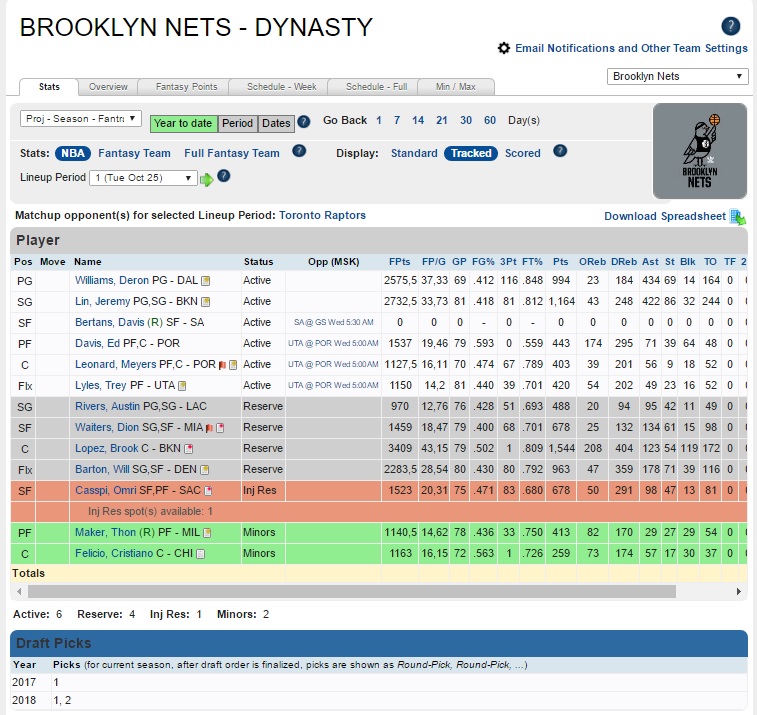Go back 60 days
This screenshot has height=715, width=757.
(x=490, y=120)
